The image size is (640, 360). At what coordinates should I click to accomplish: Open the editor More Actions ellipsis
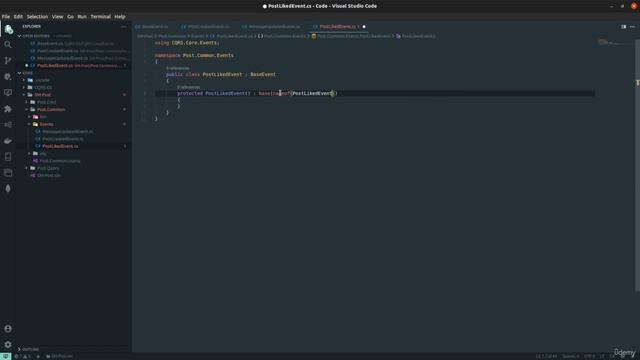tap(632, 27)
